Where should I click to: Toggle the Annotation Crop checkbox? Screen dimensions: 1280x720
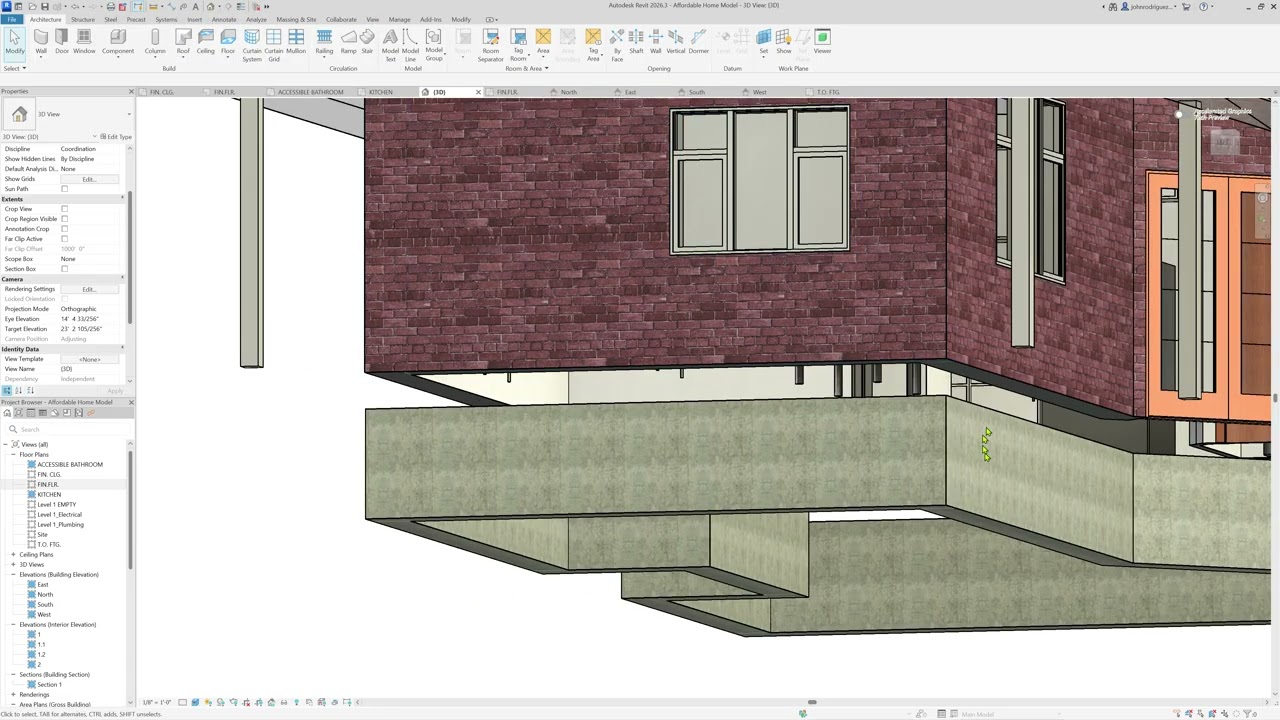(x=65, y=229)
